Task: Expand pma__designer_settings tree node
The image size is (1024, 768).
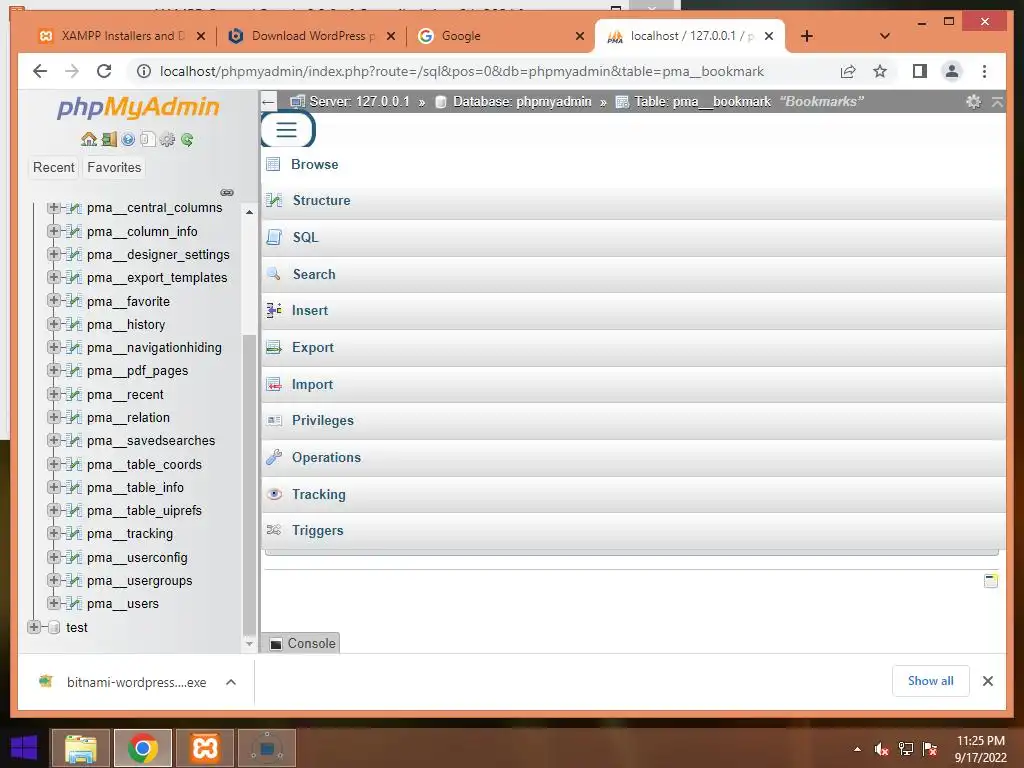Action: pos(54,254)
